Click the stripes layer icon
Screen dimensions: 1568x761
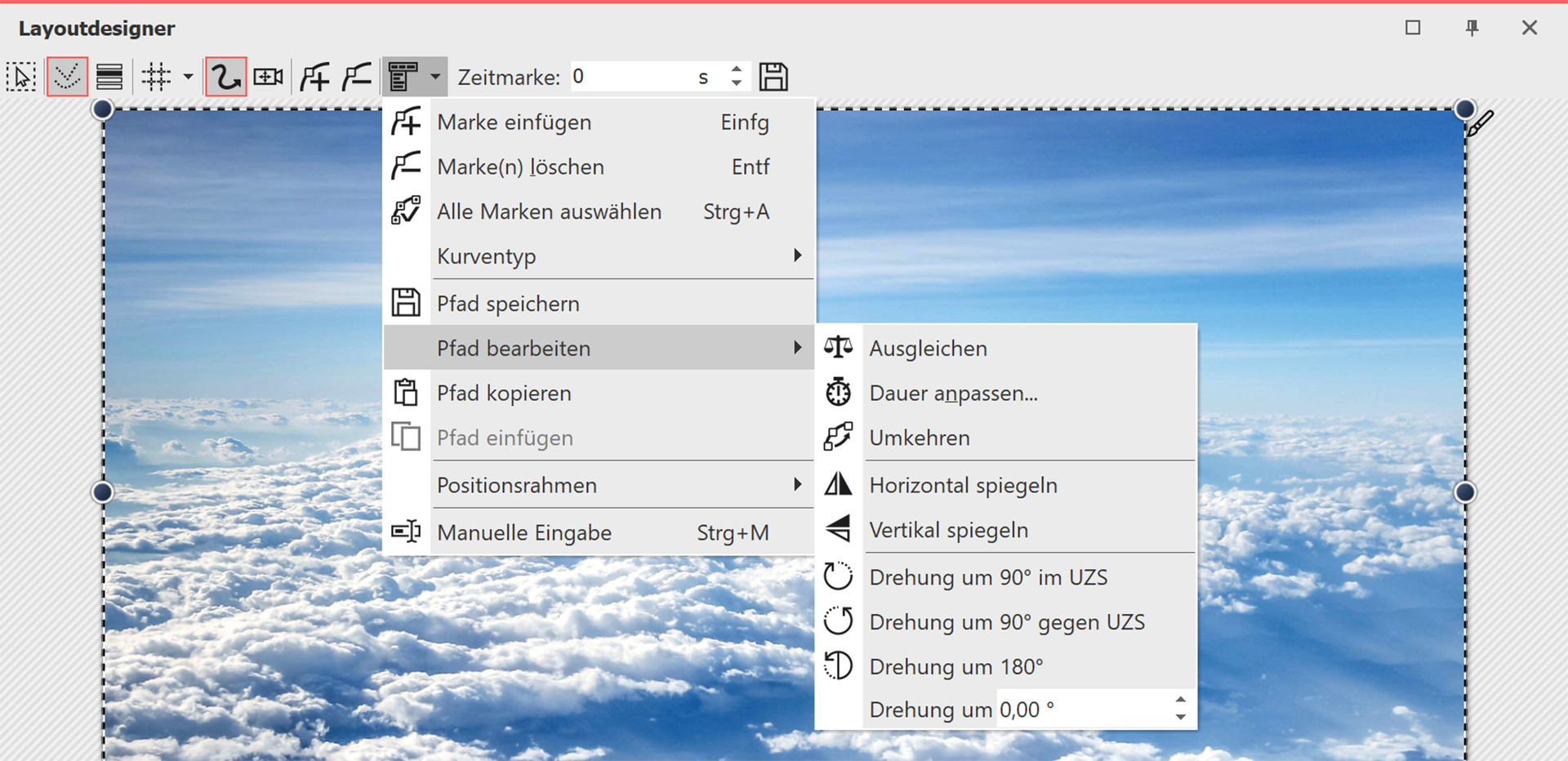[x=108, y=76]
